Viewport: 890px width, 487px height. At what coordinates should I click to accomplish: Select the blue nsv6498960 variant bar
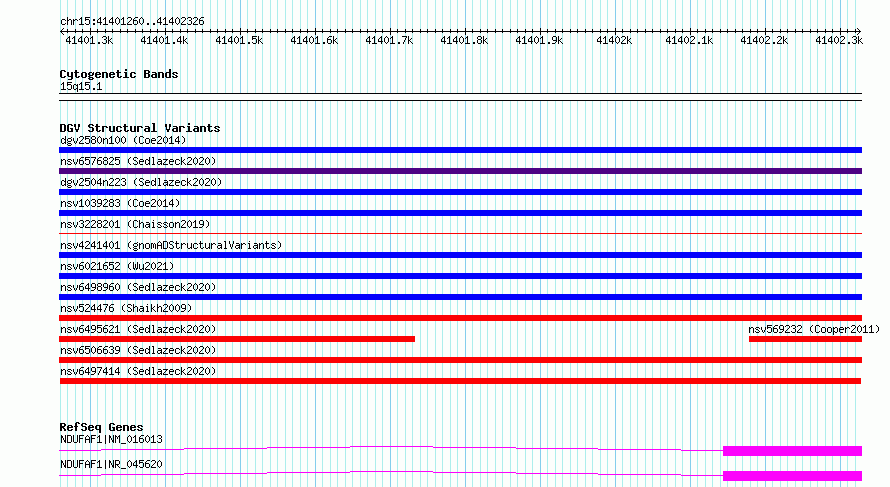point(460,297)
